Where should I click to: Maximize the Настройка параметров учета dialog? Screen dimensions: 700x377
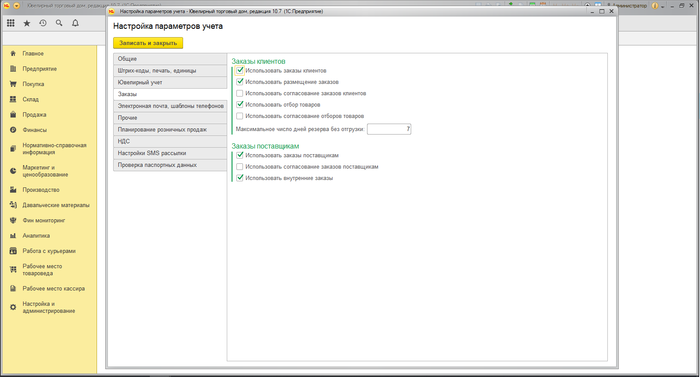(602, 11)
